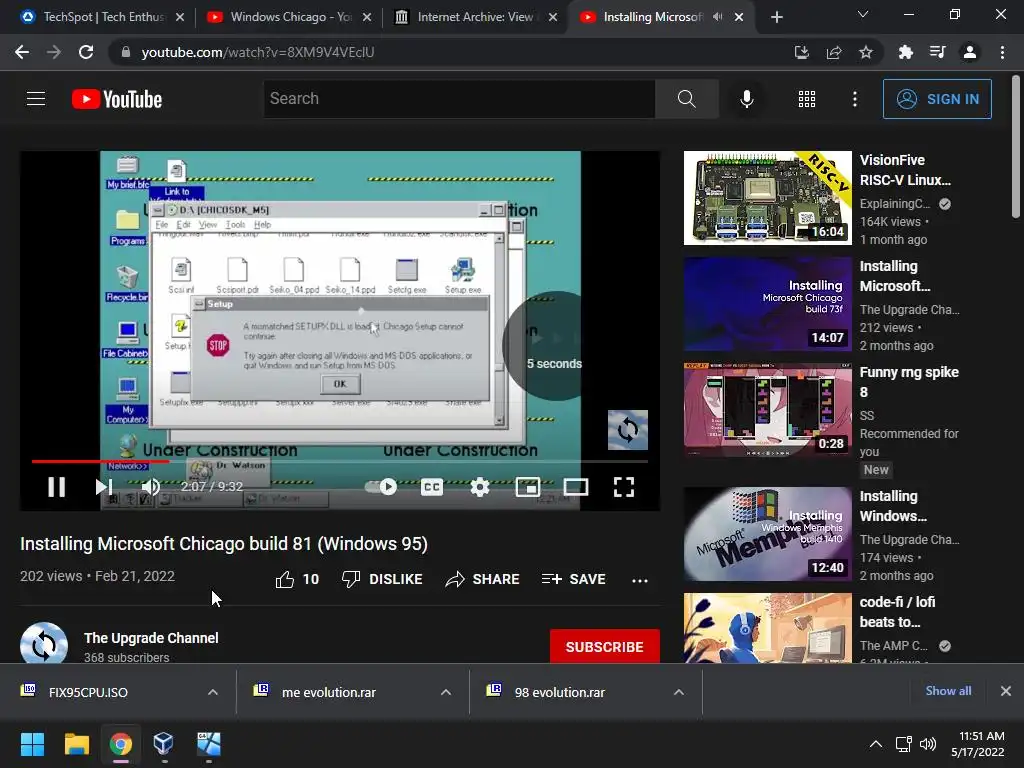This screenshot has height=768, width=1024.
Task: Open the Chrome extensions puzzle icon
Action: pyautogui.click(x=905, y=52)
